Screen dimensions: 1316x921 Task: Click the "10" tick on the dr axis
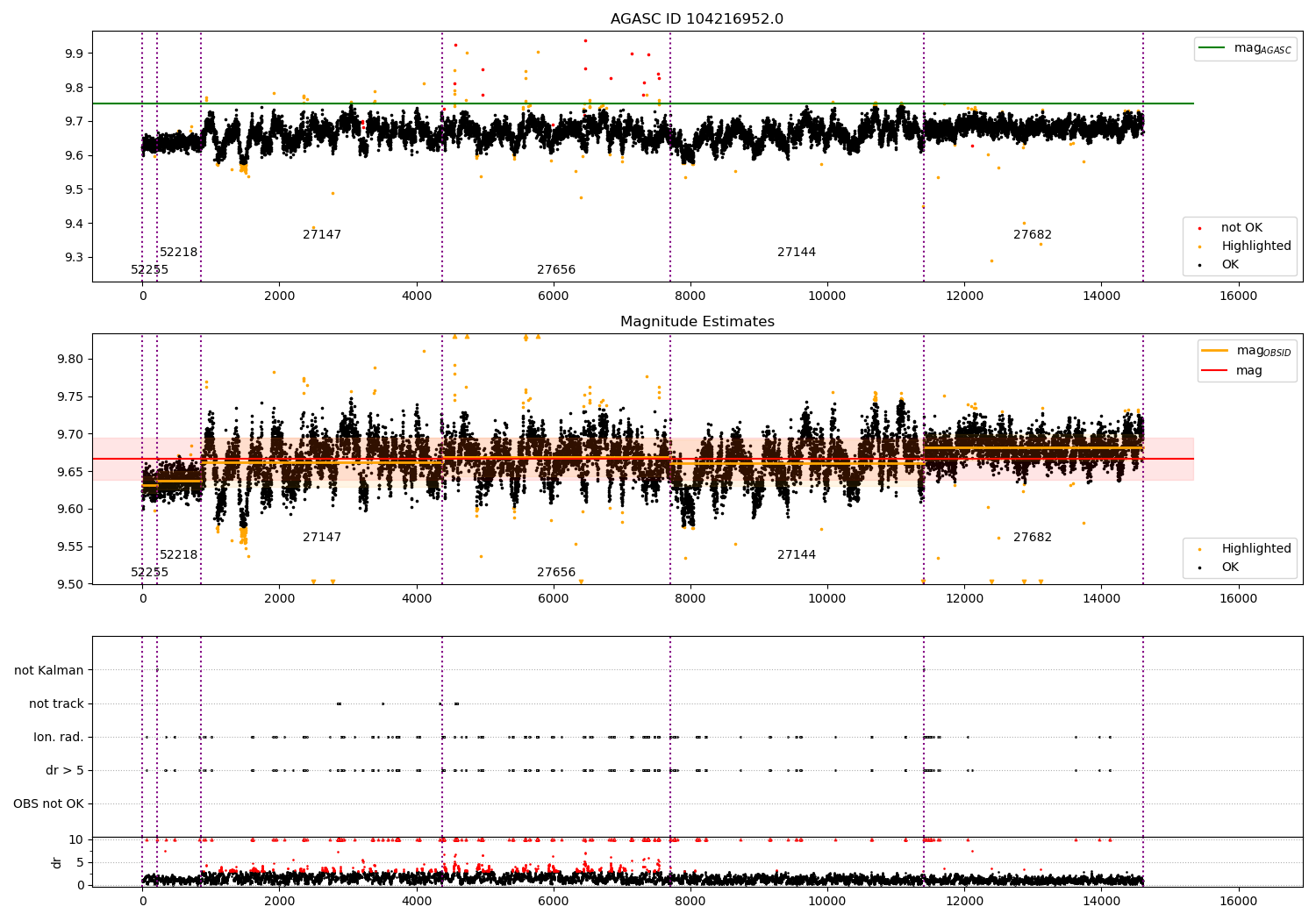(77, 839)
